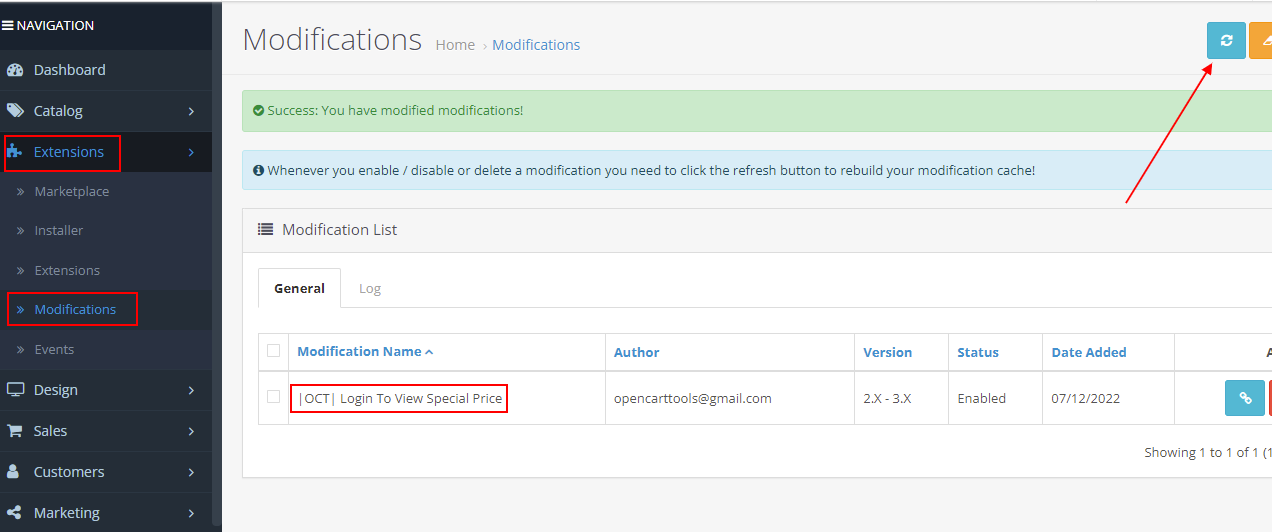Click the orange clear button

point(1260,41)
